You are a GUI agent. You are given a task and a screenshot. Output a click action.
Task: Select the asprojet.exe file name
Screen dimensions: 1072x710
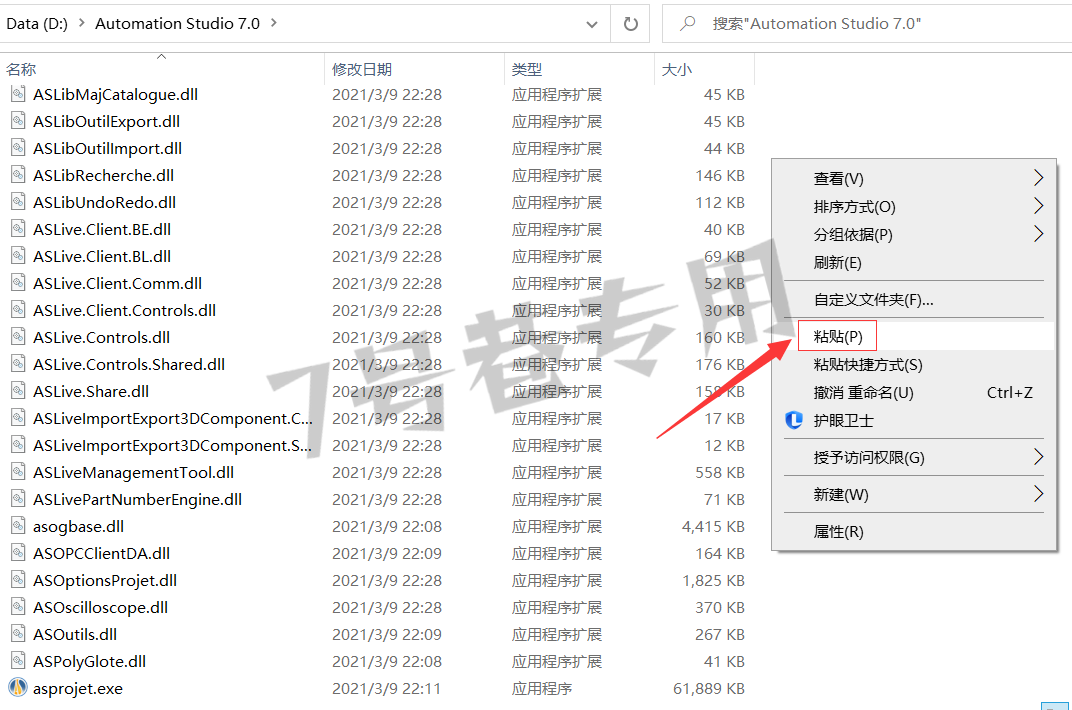click(78, 688)
